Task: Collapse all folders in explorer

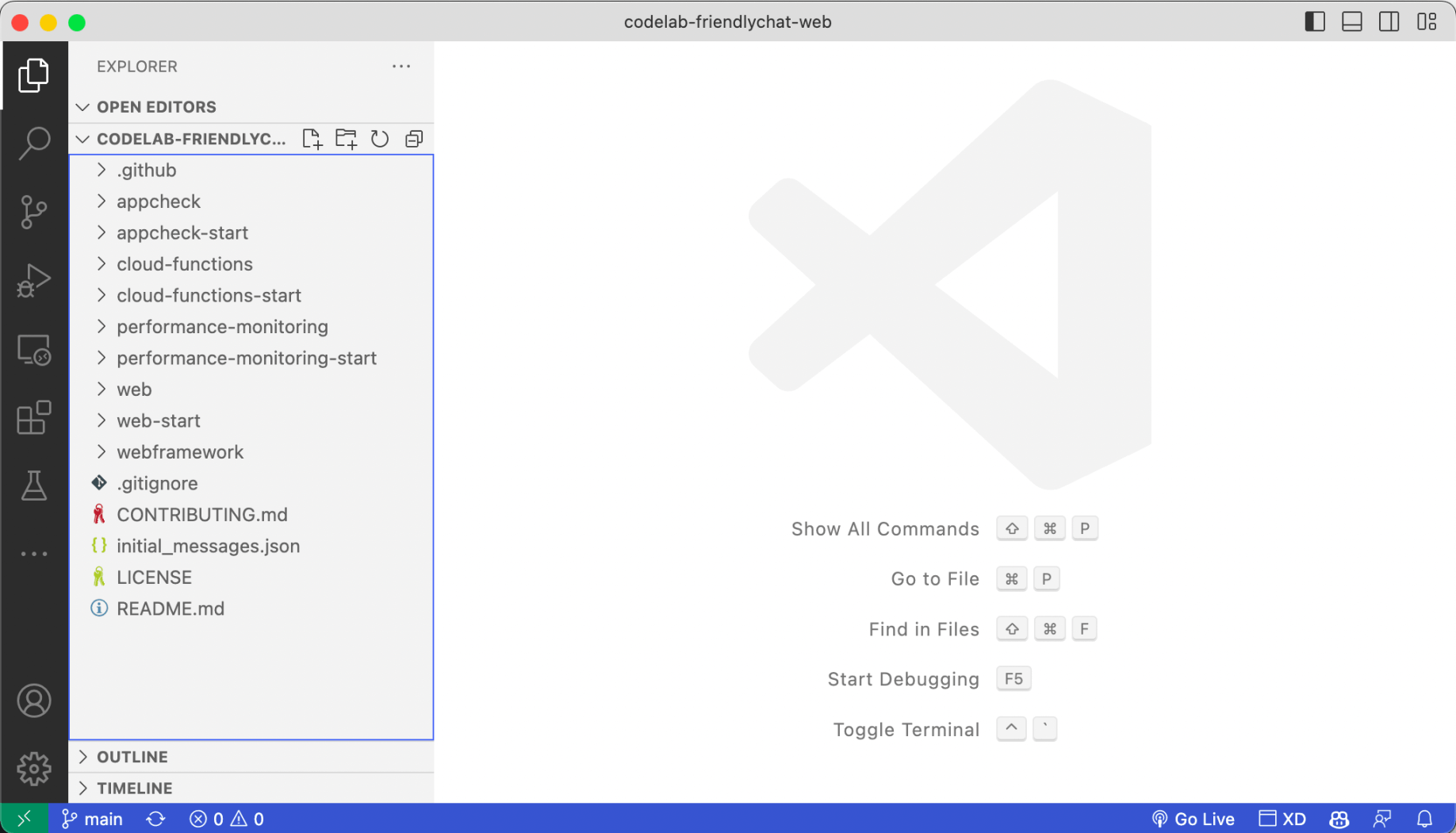Action: (x=414, y=139)
